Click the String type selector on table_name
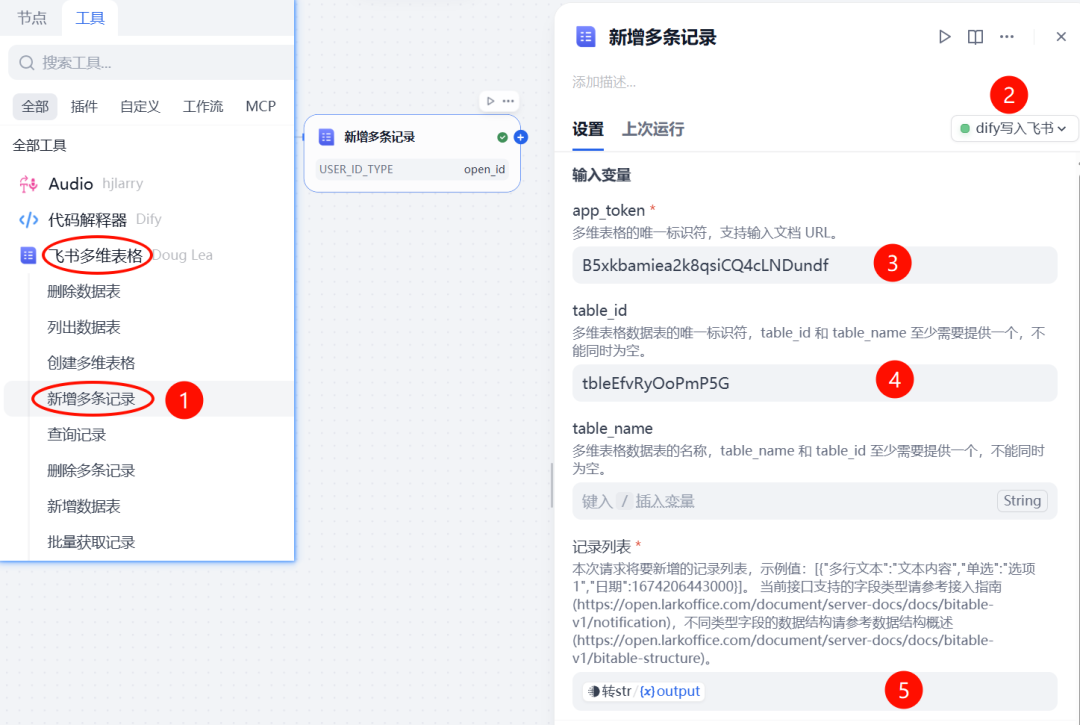Image resolution: width=1080 pixels, height=725 pixels. coord(1022,500)
